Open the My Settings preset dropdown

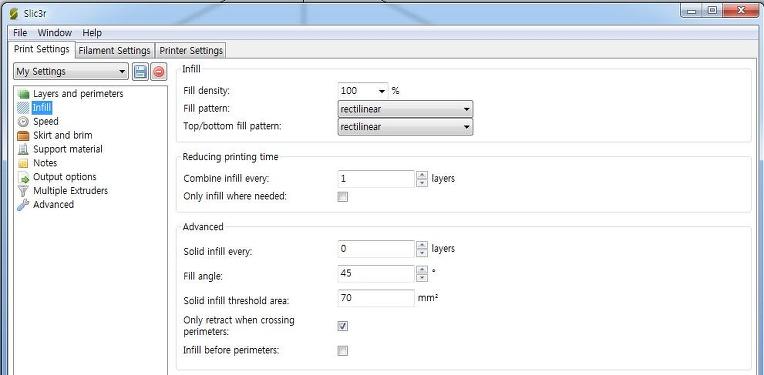(x=71, y=72)
